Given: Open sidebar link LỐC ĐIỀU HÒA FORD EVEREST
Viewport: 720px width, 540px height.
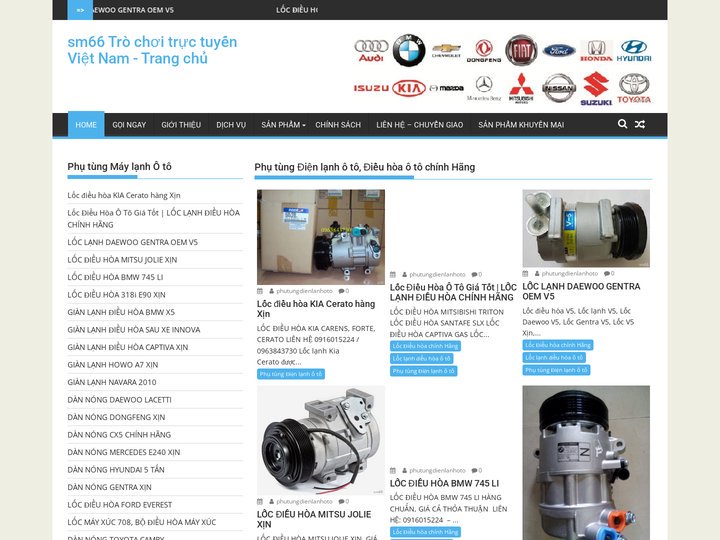Looking at the screenshot, I should tap(119, 504).
